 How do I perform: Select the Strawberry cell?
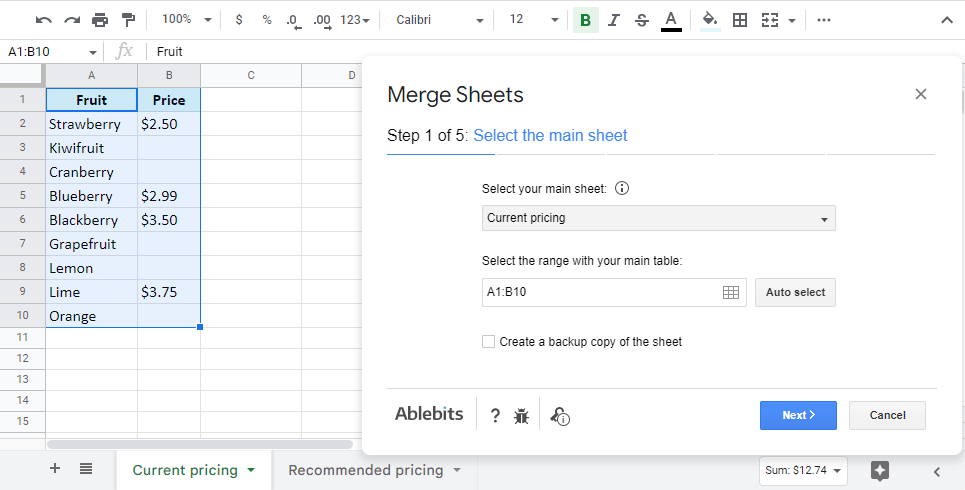(92, 124)
